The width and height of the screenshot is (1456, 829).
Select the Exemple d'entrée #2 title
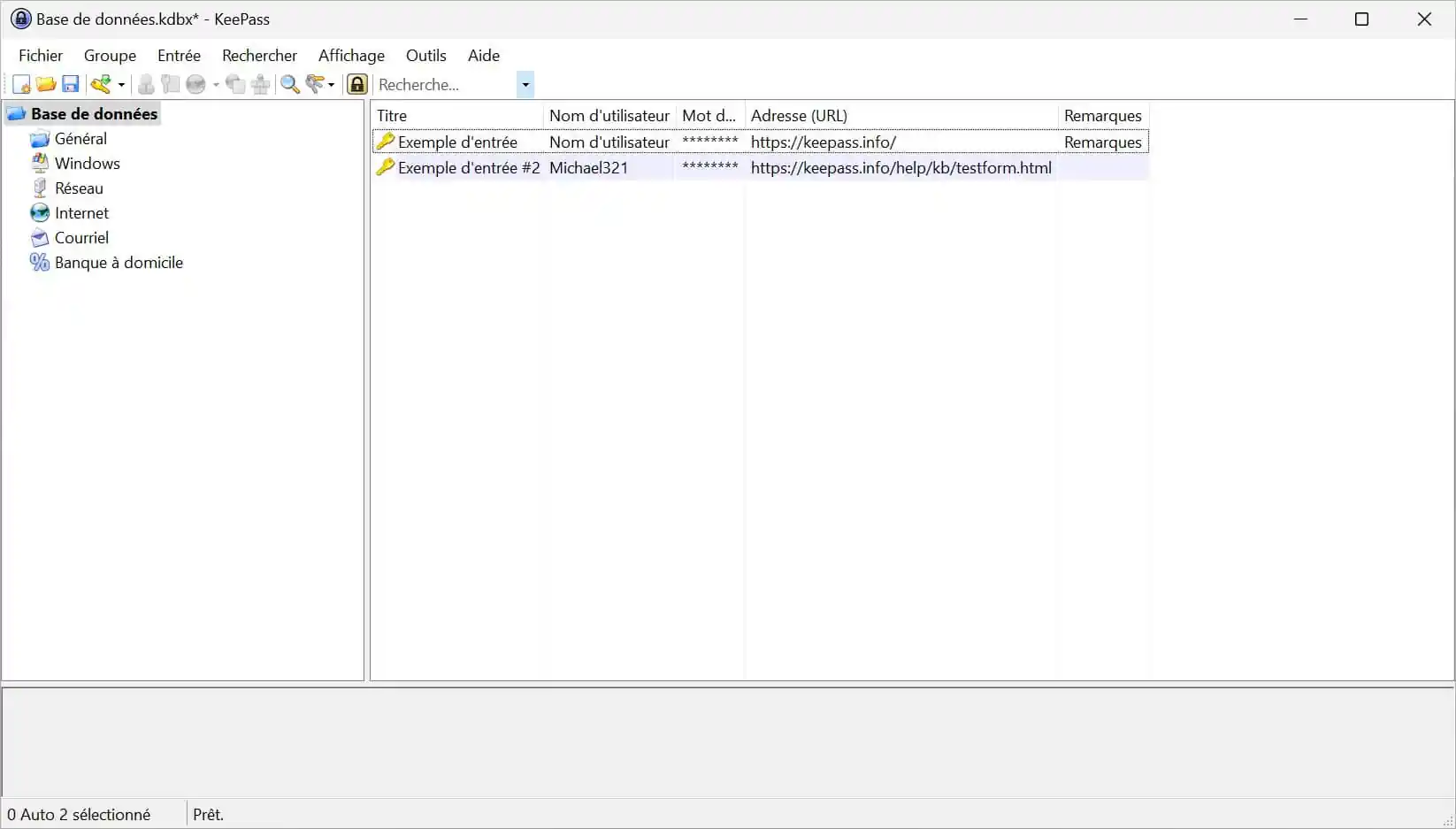pyautogui.click(x=469, y=167)
